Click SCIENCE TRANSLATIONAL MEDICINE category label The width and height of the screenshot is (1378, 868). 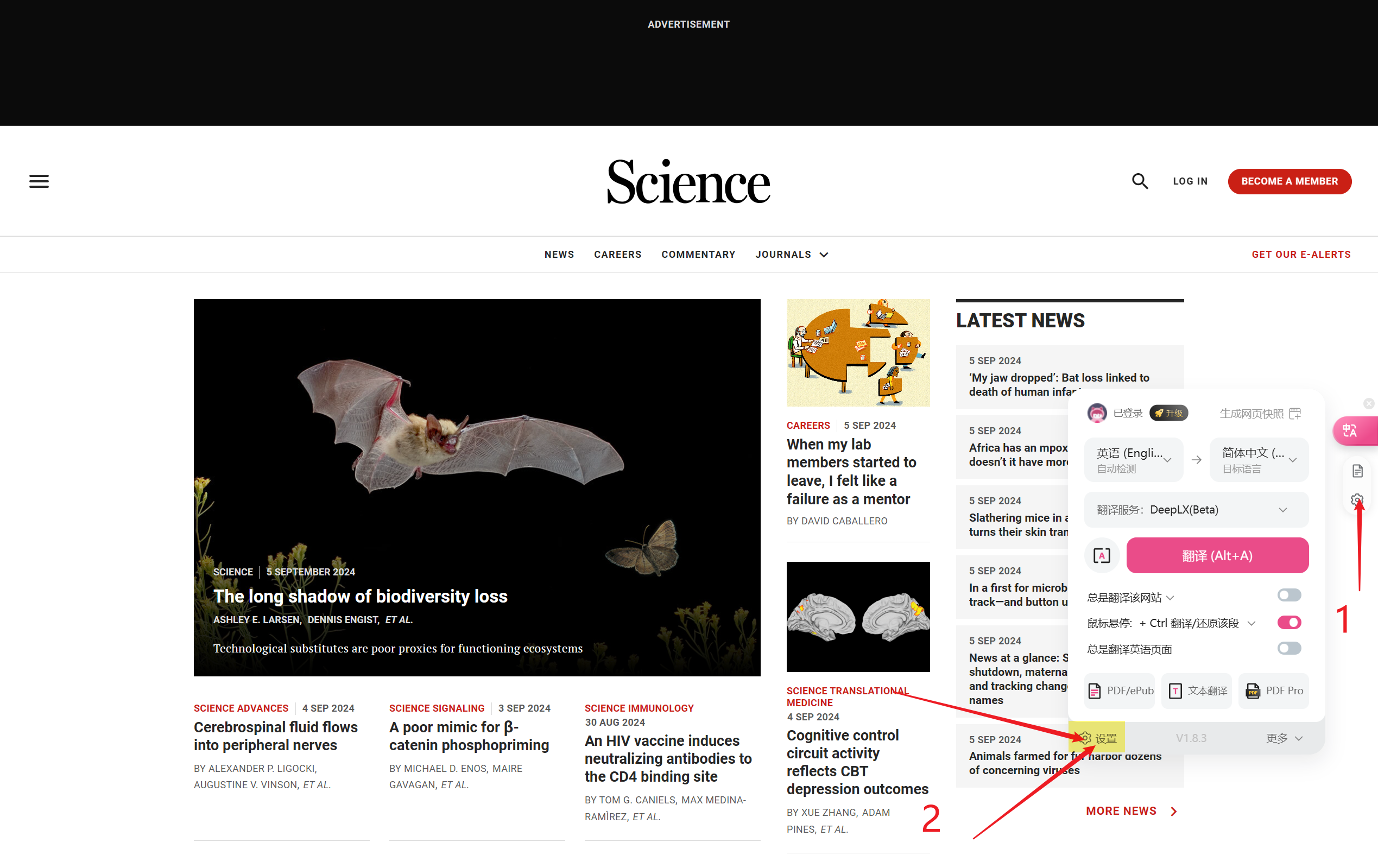[847, 696]
